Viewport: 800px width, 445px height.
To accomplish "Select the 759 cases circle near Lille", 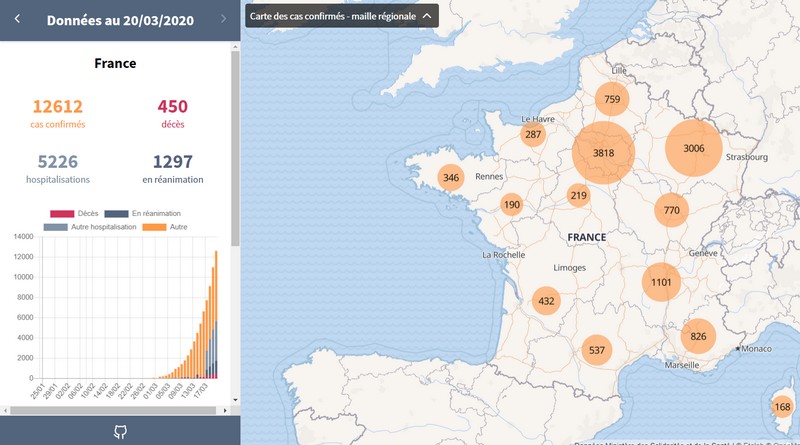I will click(x=612, y=99).
